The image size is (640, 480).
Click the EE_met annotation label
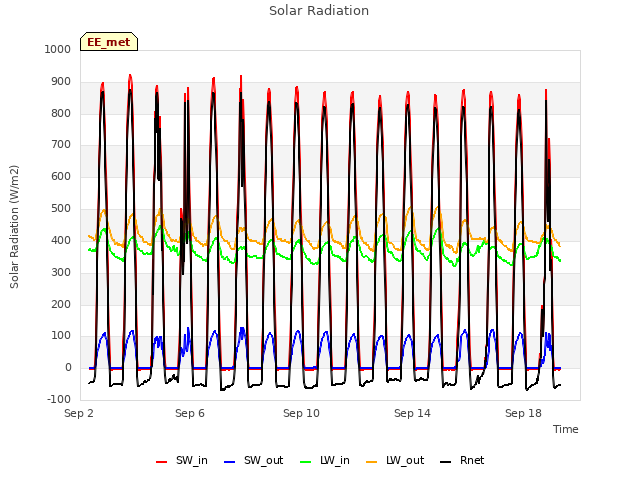tap(109, 42)
